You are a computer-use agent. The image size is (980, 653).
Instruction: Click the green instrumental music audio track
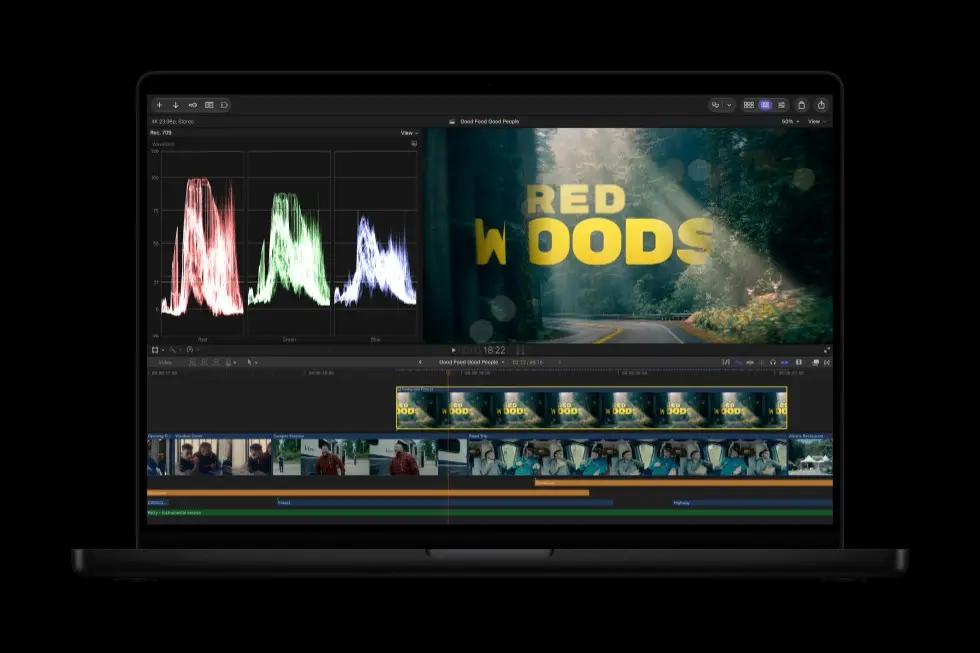click(489, 512)
